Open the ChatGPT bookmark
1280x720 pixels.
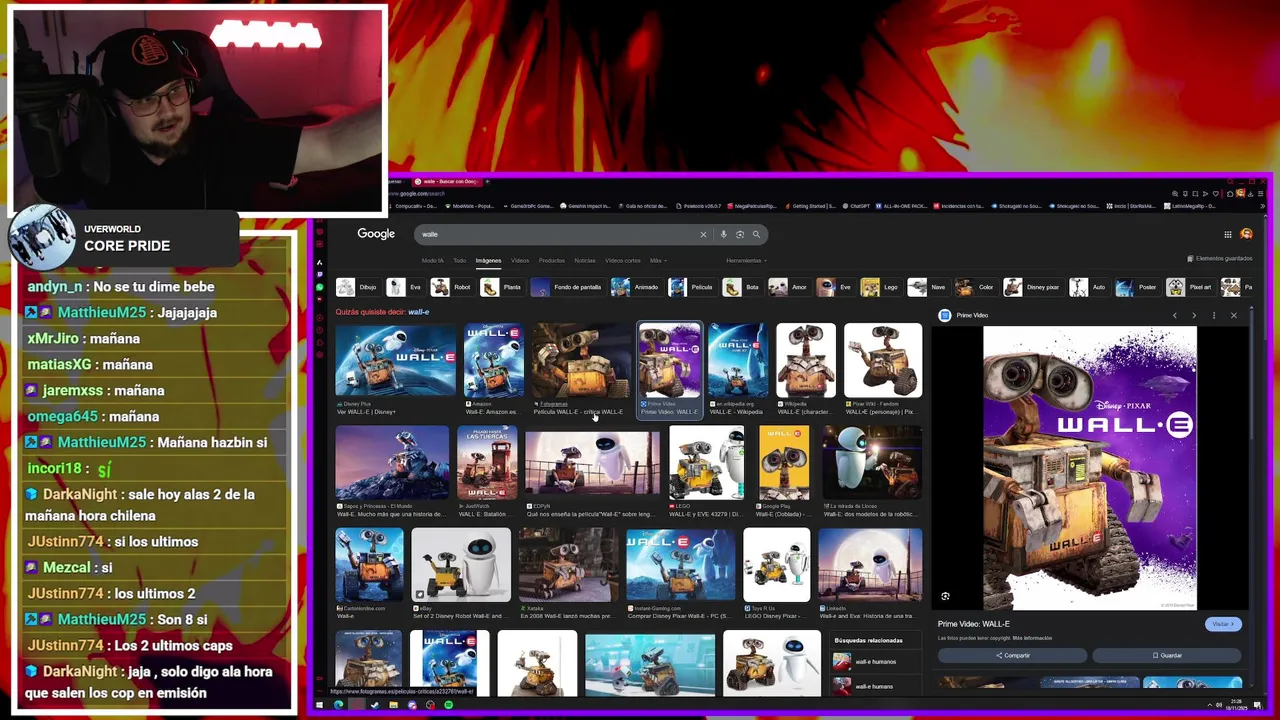(857, 206)
